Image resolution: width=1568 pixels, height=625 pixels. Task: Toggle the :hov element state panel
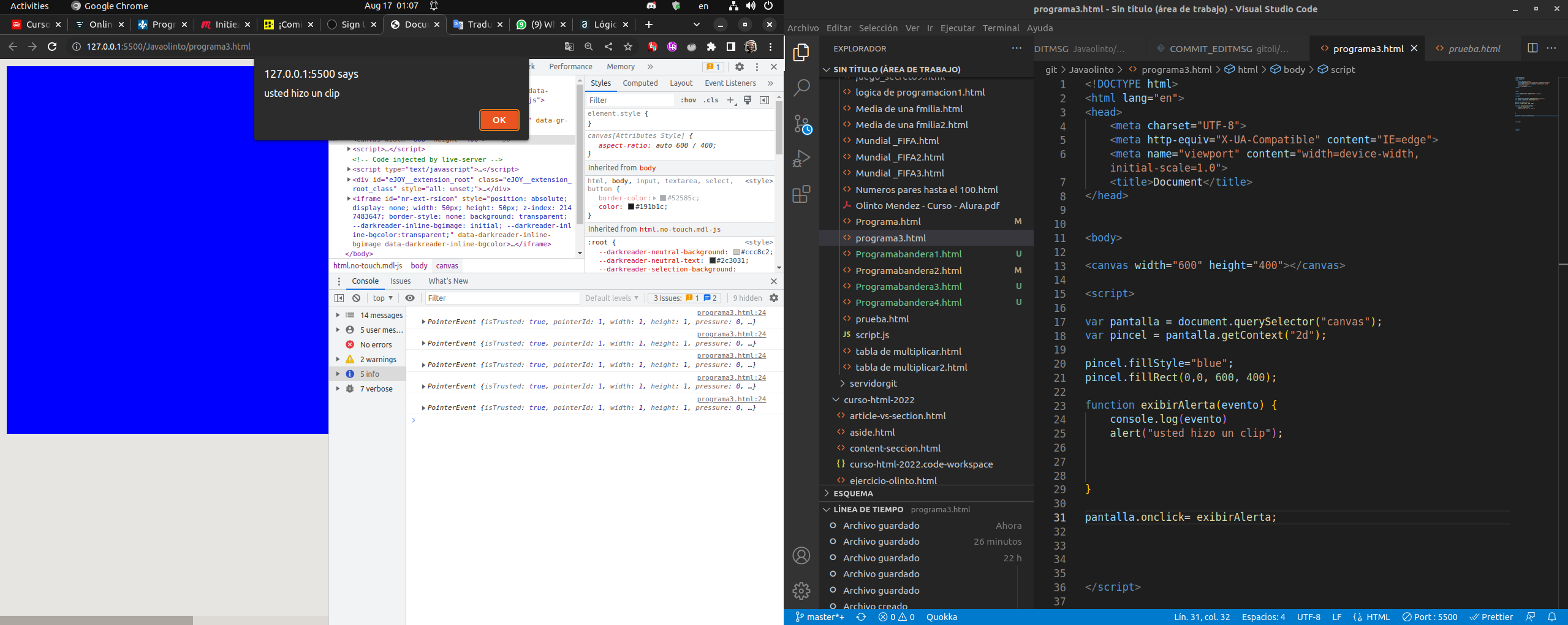[x=688, y=100]
